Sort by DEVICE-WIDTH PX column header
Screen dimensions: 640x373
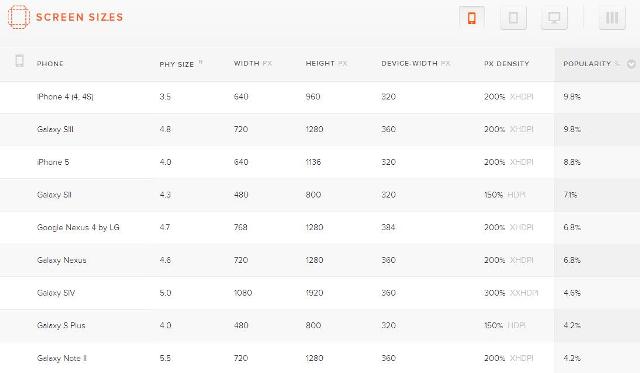[416, 63]
